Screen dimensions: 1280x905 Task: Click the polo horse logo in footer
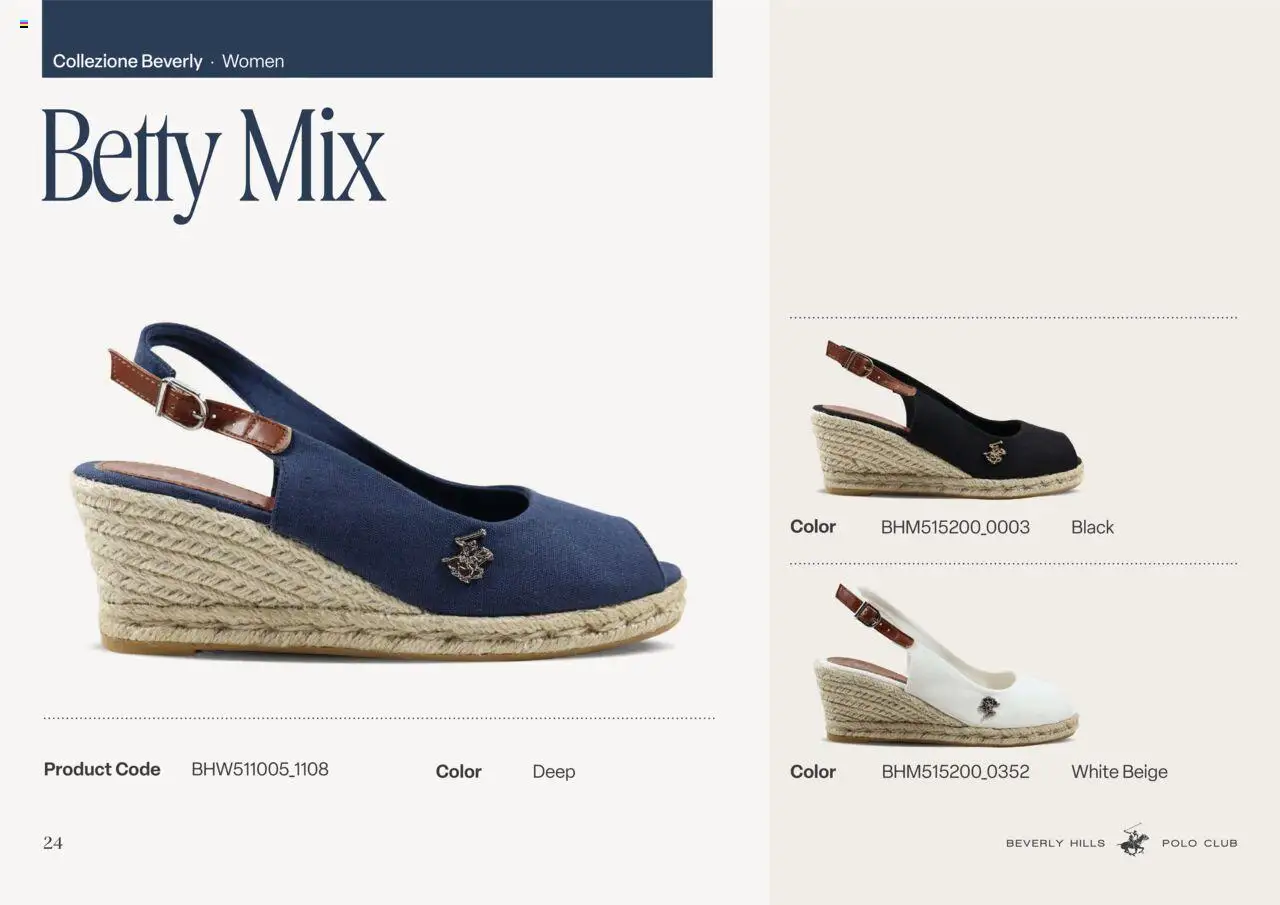pyautogui.click(x=1134, y=840)
